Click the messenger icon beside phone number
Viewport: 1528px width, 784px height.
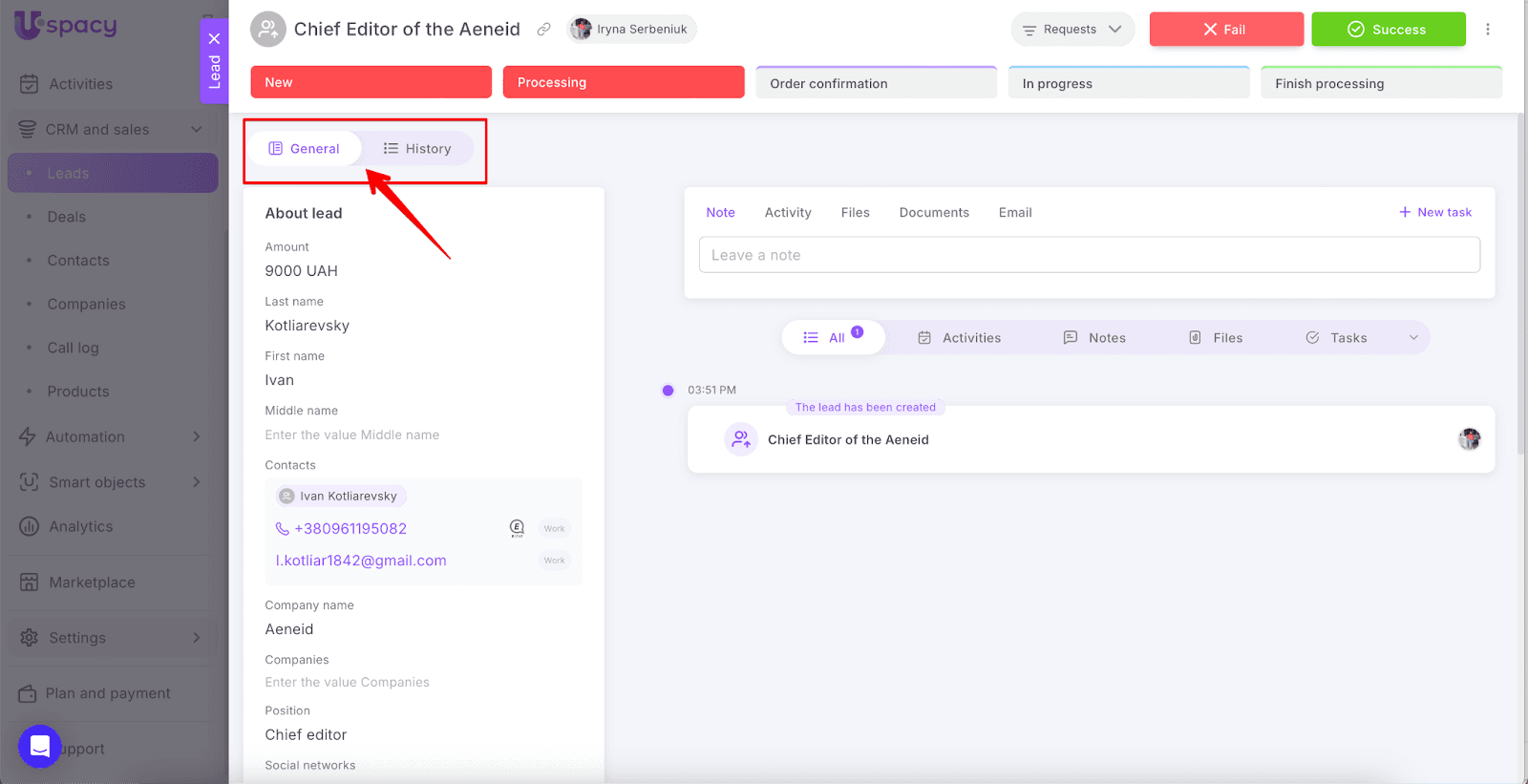517,528
